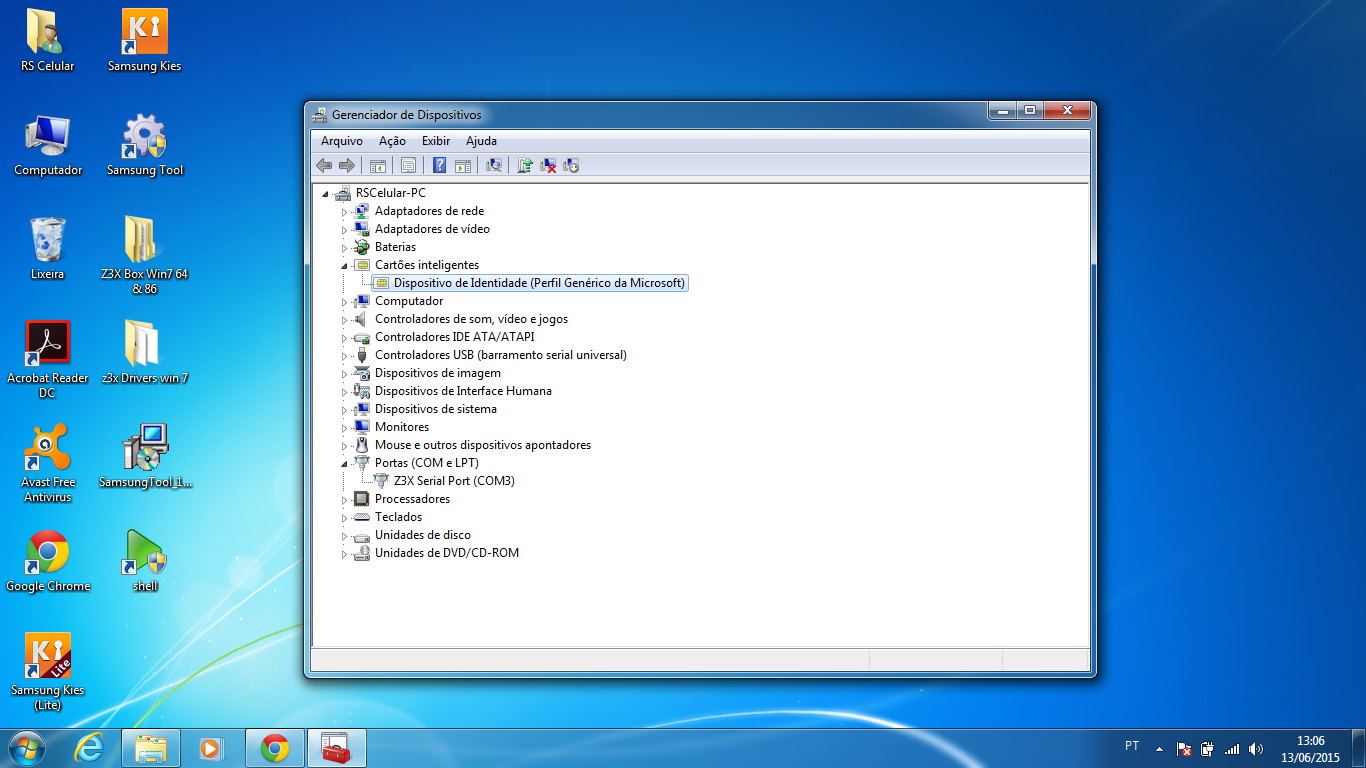The height and width of the screenshot is (768, 1366).
Task: Select the Z3X Box Win7 64 & 86 folder
Action: click(x=145, y=256)
